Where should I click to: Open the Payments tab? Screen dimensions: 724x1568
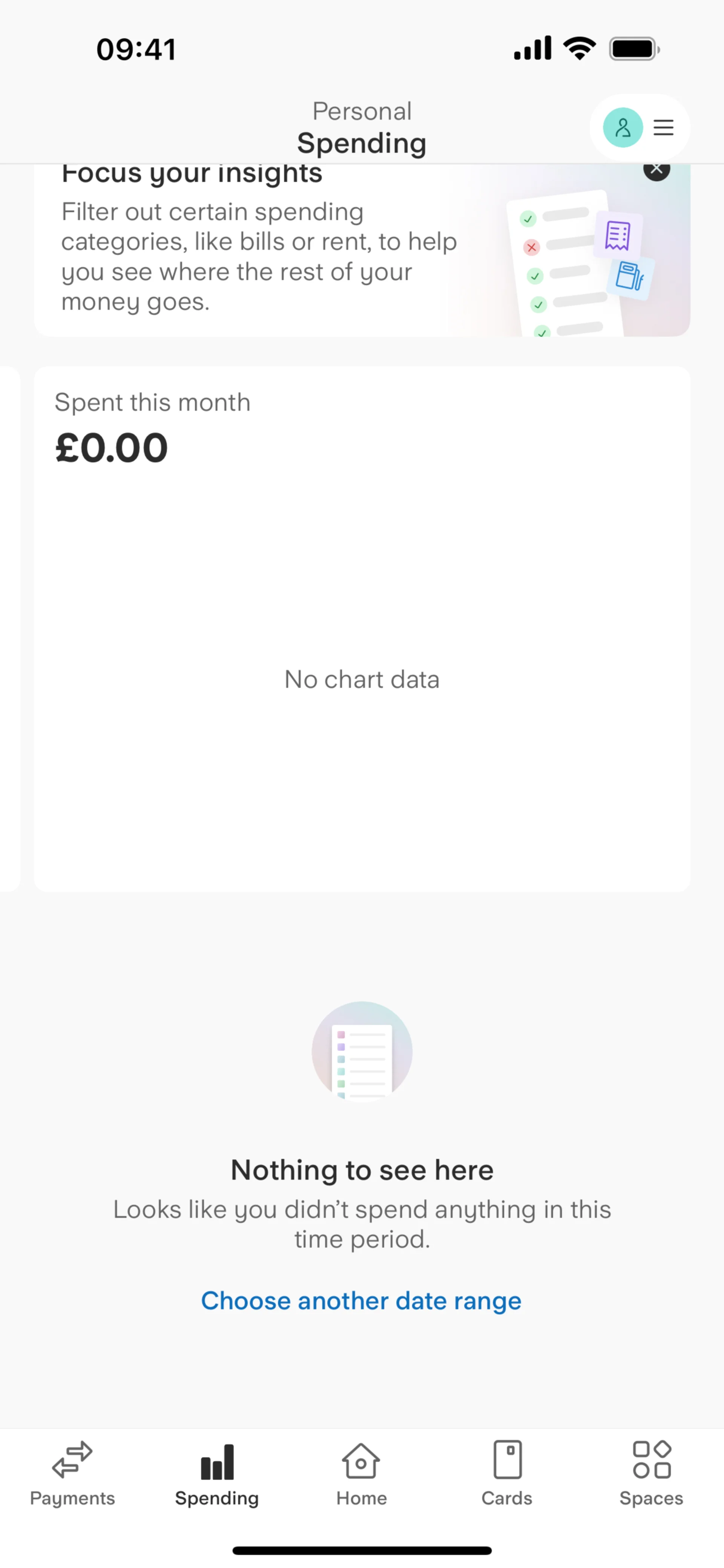(72, 1472)
